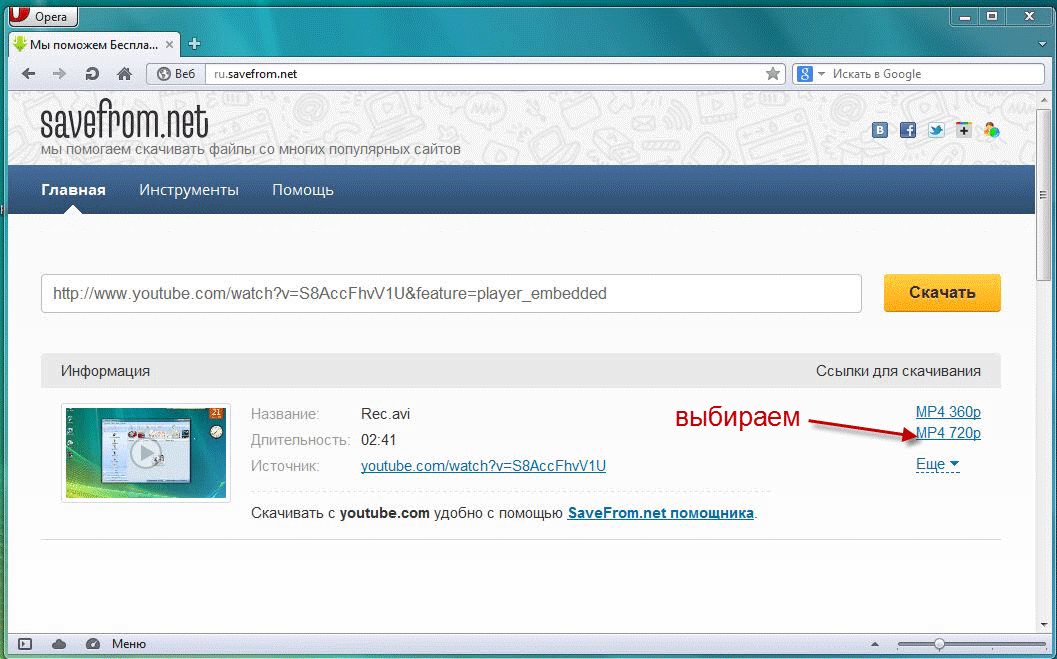Bookmark this page with the star
This screenshot has height=659, width=1057.
773,74
